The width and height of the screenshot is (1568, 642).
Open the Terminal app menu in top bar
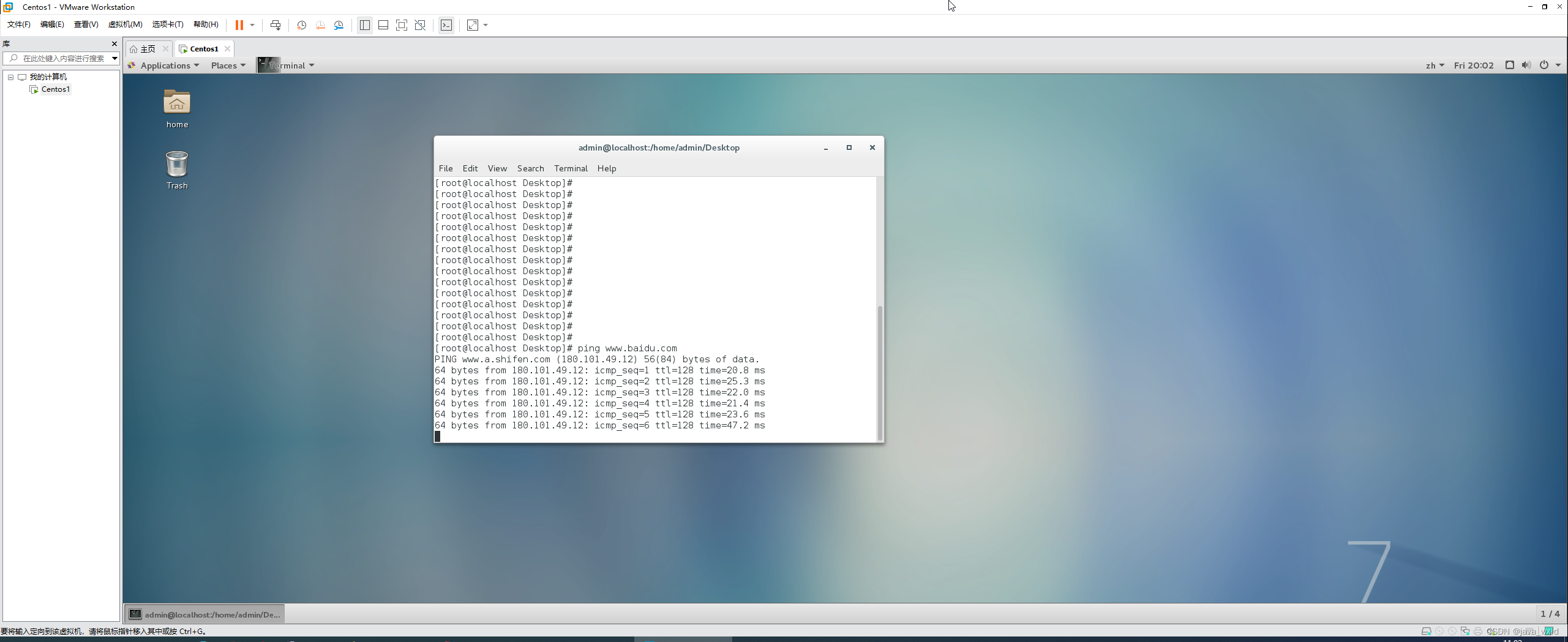pyautogui.click(x=286, y=65)
